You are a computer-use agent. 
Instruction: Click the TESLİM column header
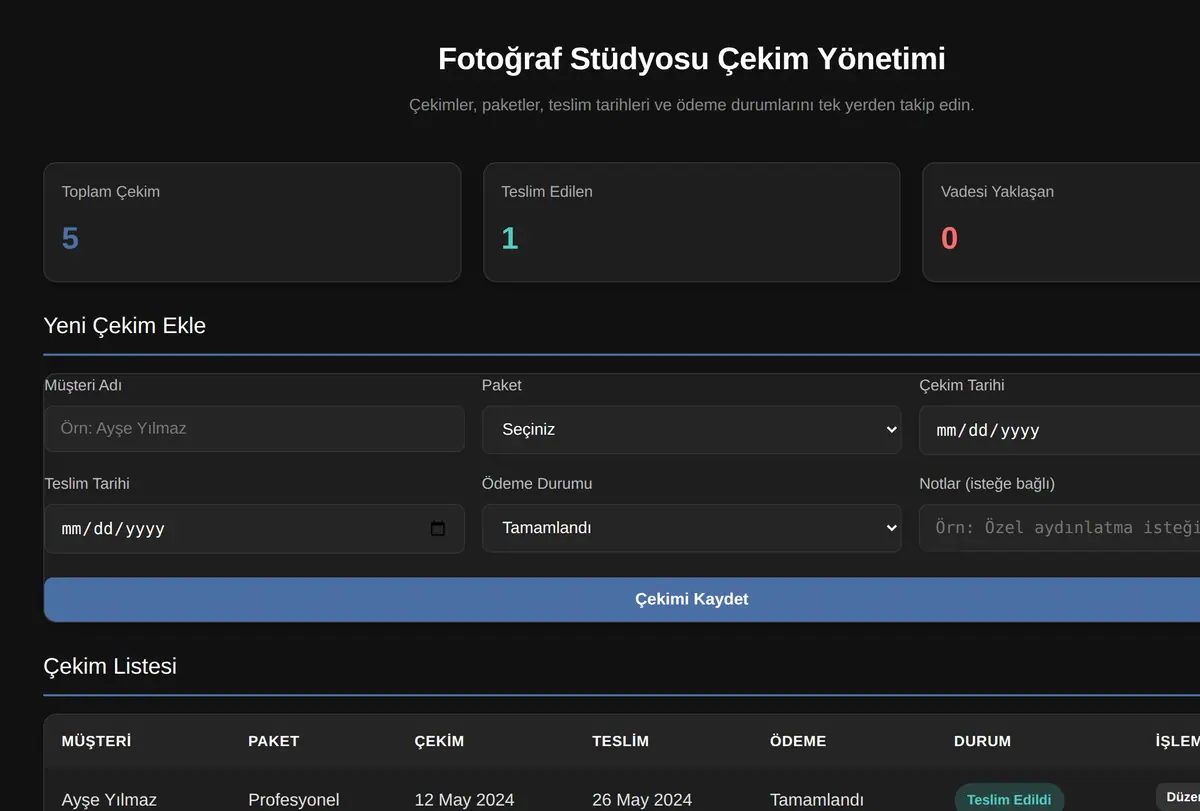pos(620,741)
